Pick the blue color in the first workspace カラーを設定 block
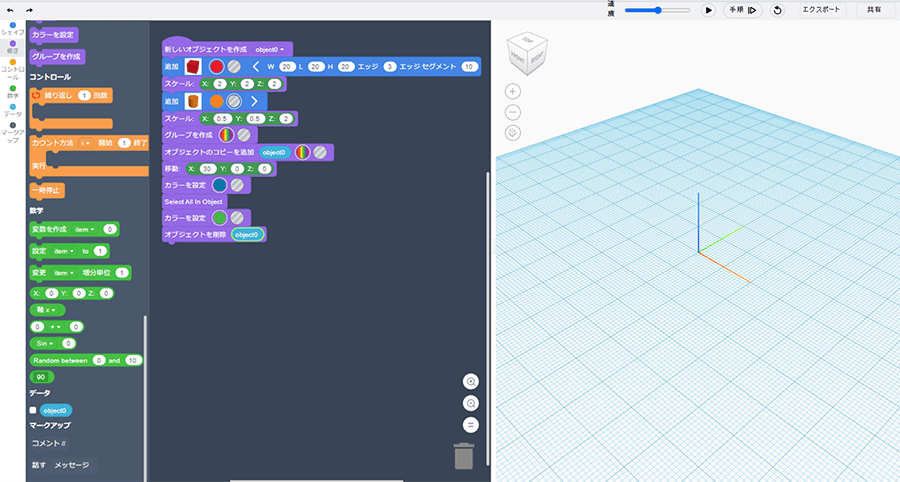Screen dimensions: 900x482 220,185
